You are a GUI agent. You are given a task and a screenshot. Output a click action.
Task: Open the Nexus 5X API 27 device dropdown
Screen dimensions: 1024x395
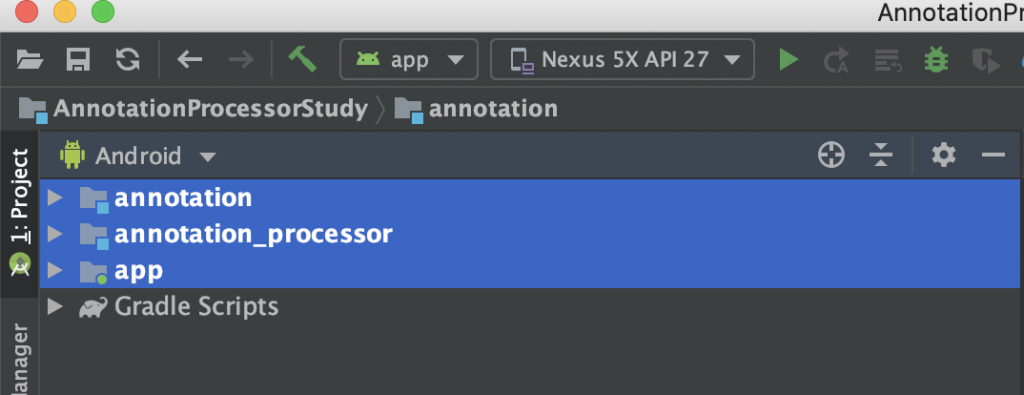(x=622, y=60)
